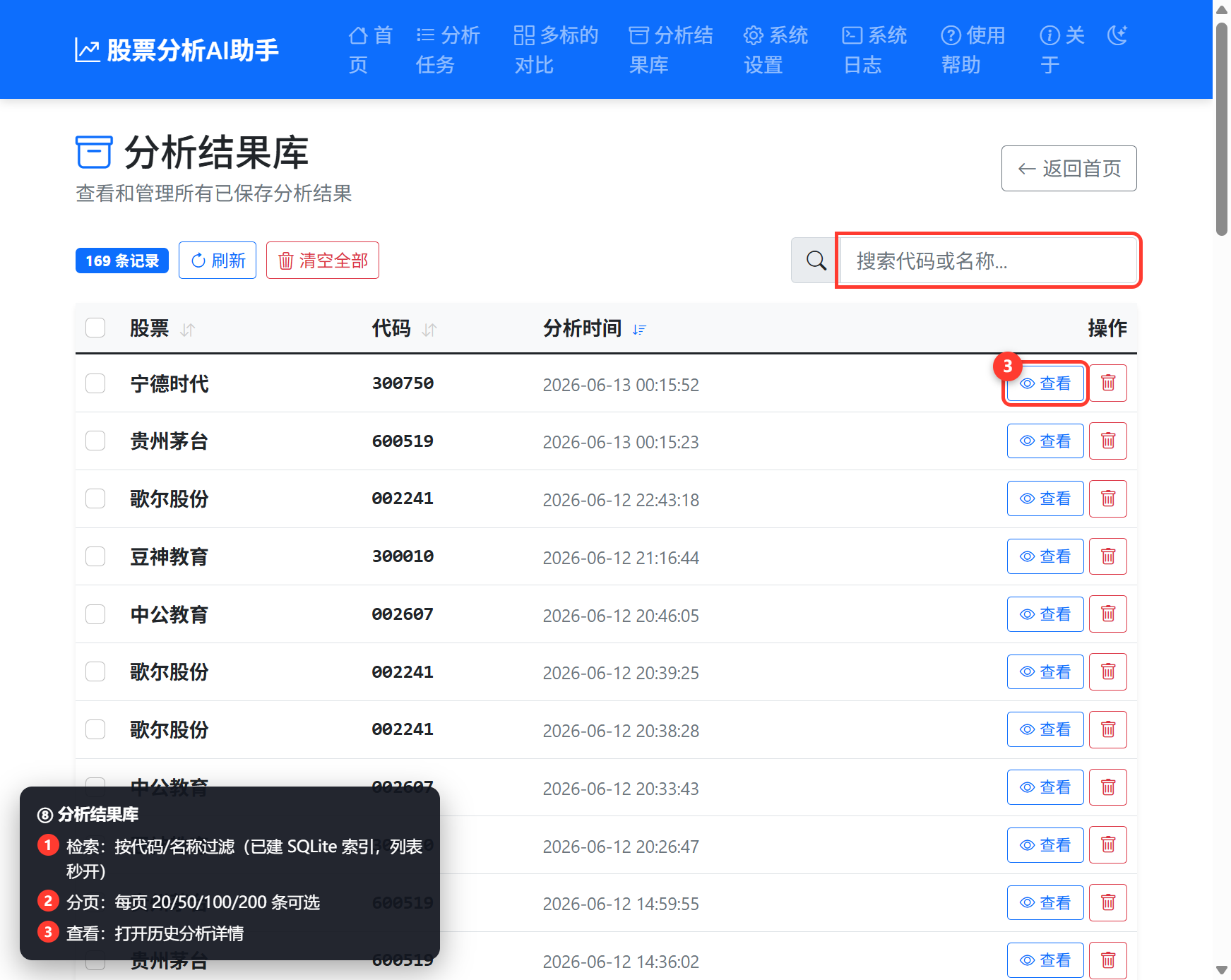The height and width of the screenshot is (980, 1231).
Task: Open 系统日志 from the navbar
Action: (x=874, y=50)
